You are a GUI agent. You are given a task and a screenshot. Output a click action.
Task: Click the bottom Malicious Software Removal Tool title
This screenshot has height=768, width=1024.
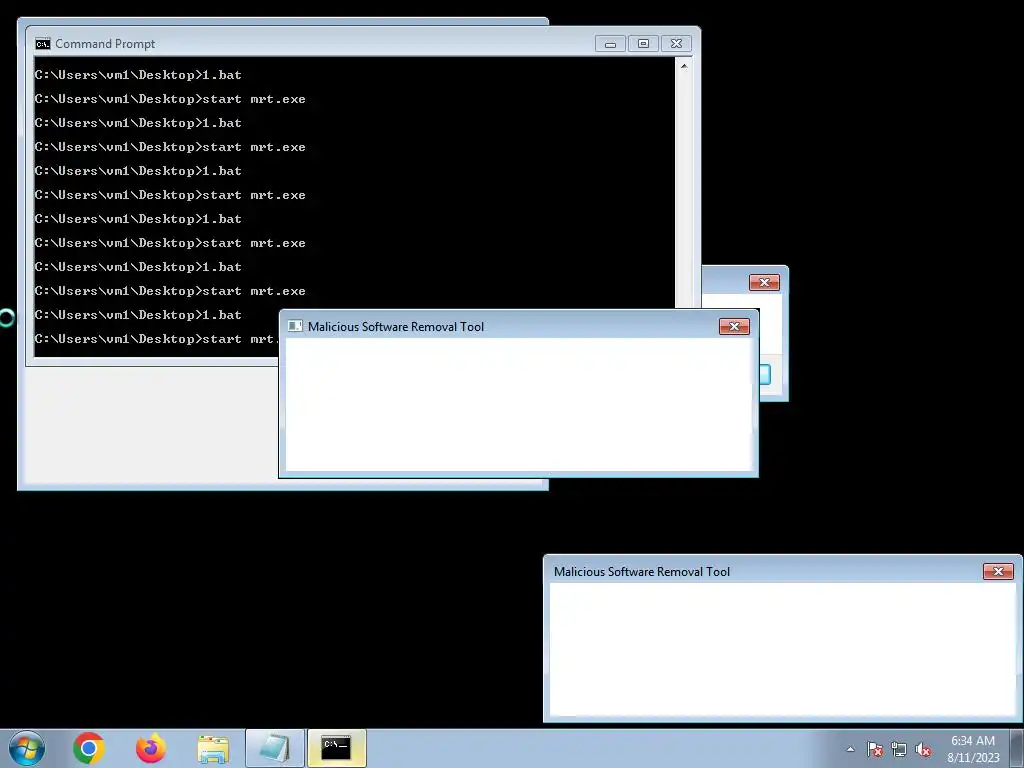click(641, 571)
